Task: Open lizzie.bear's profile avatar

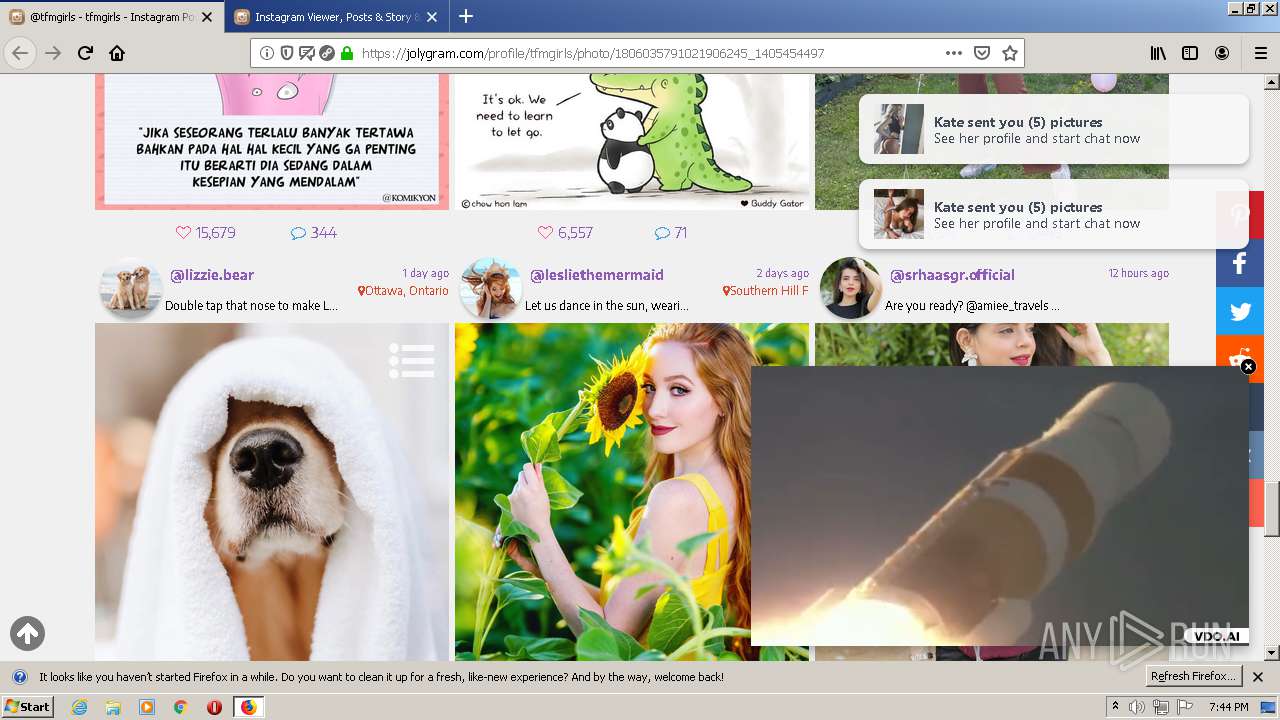Action: (131, 288)
